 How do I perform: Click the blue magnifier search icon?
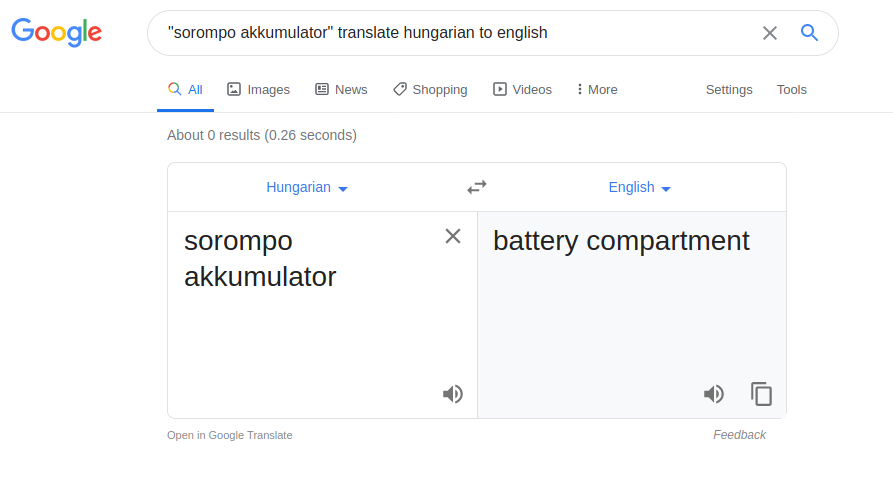point(809,32)
